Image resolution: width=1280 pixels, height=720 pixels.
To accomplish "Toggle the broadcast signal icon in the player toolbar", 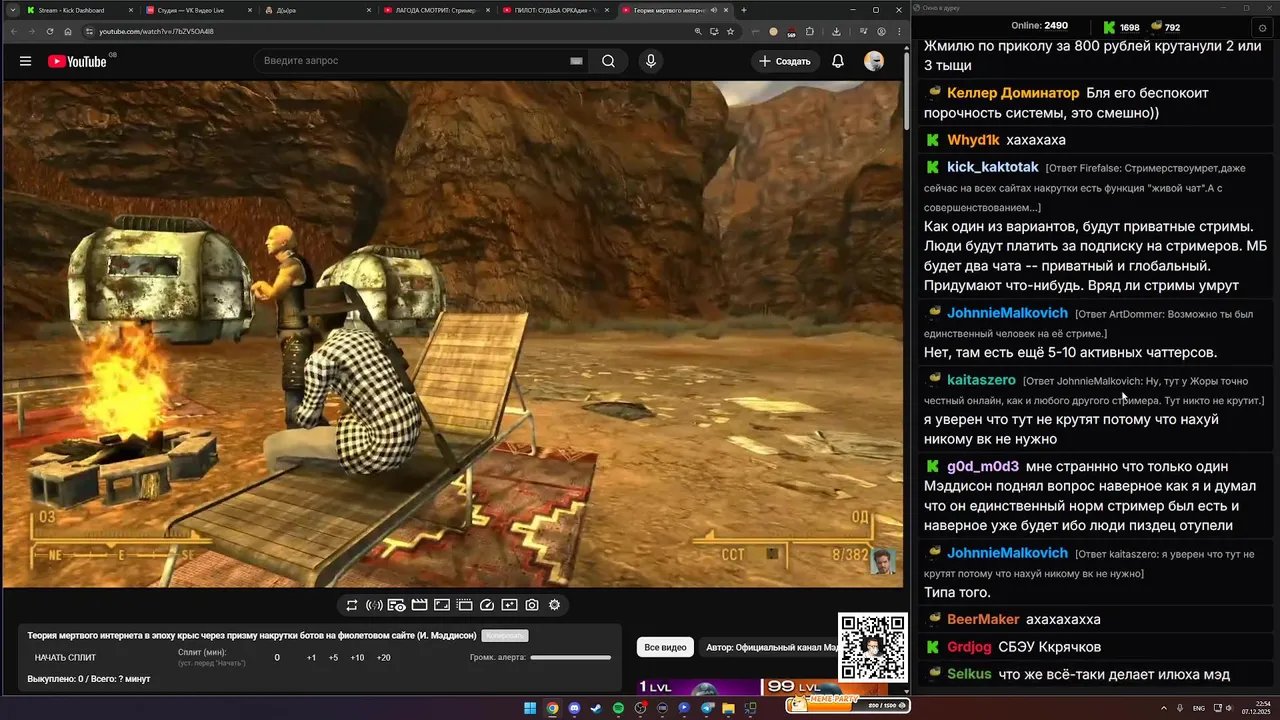I will coord(374,605).
